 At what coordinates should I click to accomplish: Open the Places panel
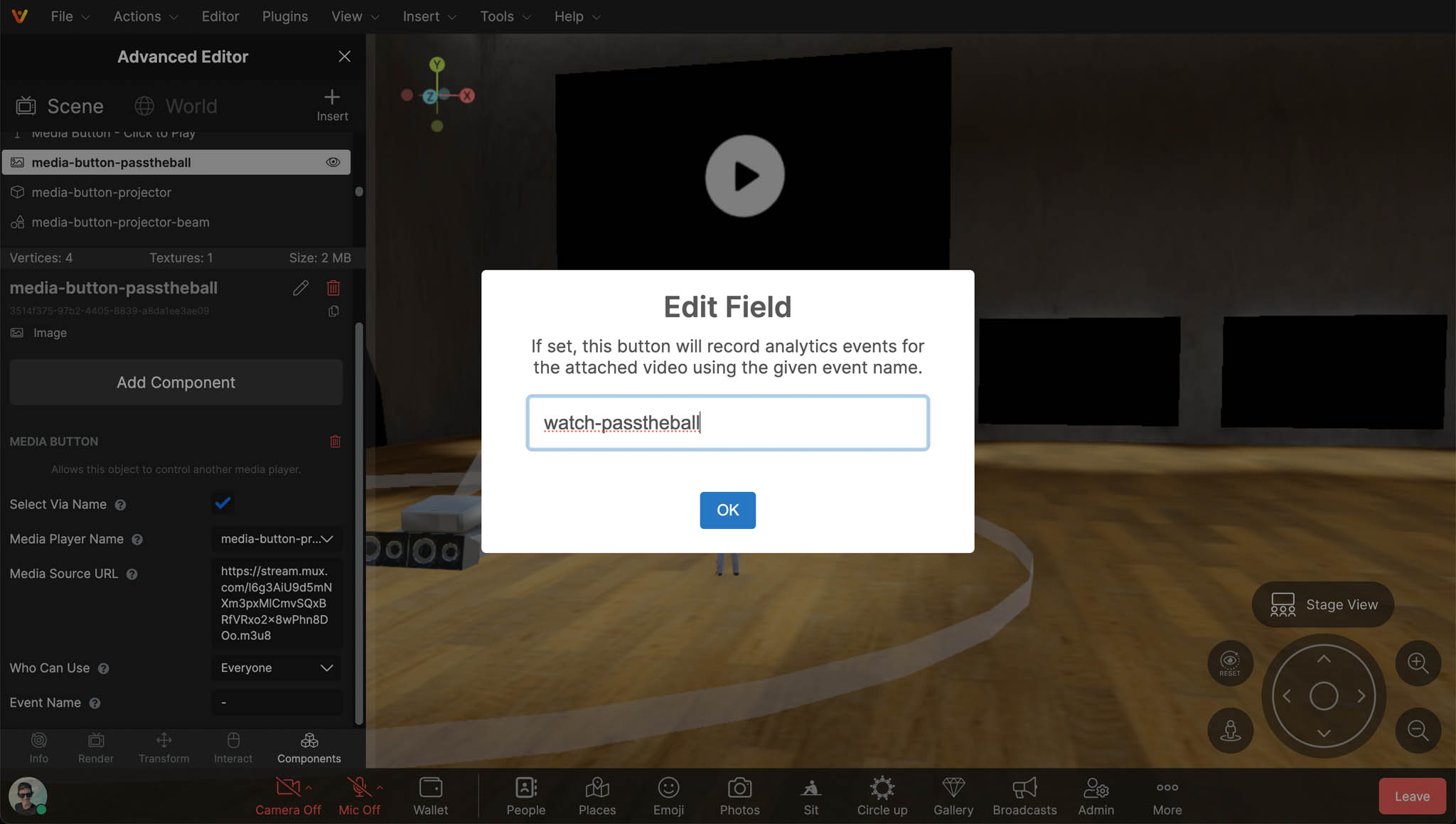pos(597,796)
